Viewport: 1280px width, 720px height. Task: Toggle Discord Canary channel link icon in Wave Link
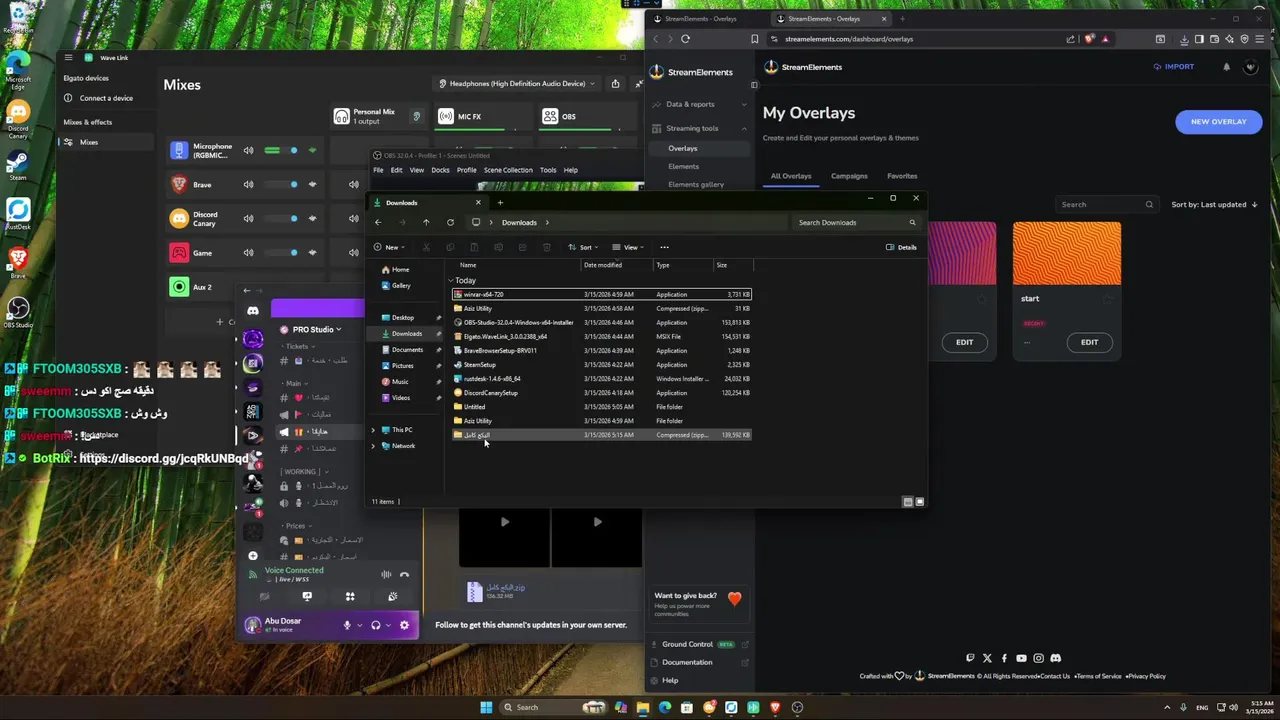click(x=313, y=219)
